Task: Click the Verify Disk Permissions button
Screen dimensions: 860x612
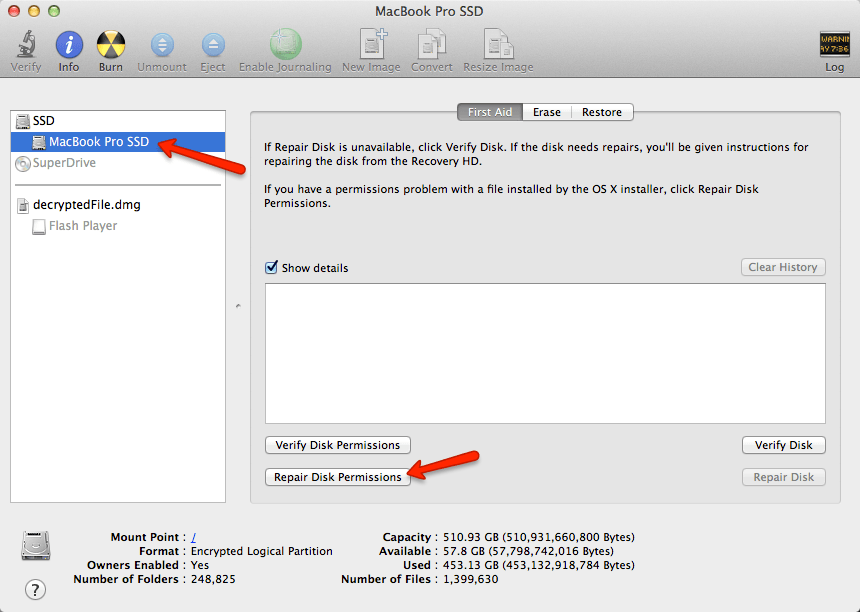Action: [338, 445]
